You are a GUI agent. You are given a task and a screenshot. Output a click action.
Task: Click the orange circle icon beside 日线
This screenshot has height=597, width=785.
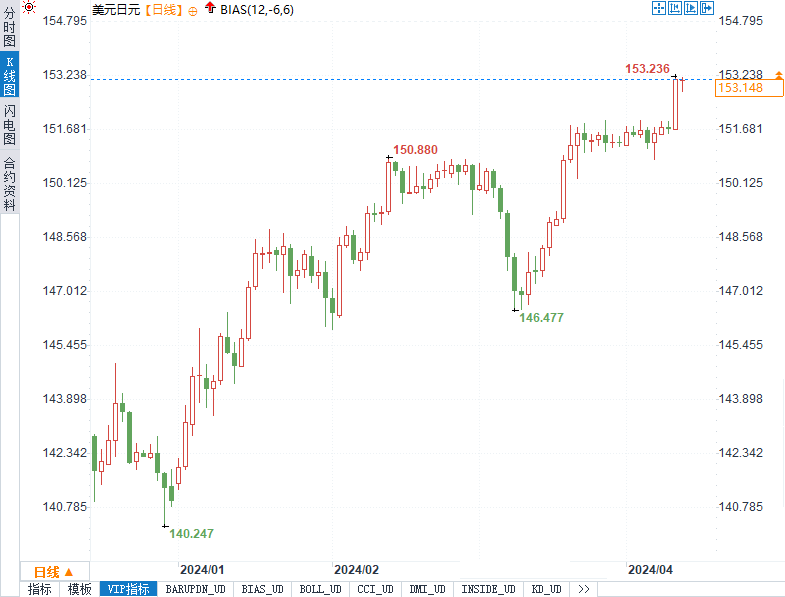tap(191, 9)
